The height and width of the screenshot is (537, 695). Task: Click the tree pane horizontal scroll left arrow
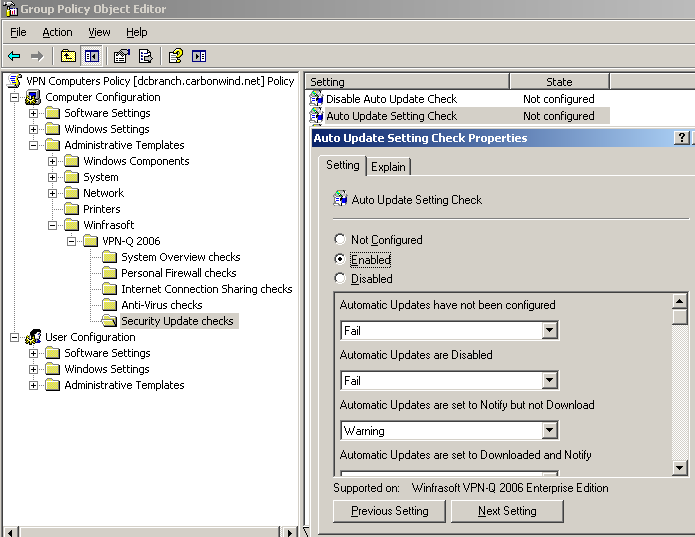click(11, 532)
